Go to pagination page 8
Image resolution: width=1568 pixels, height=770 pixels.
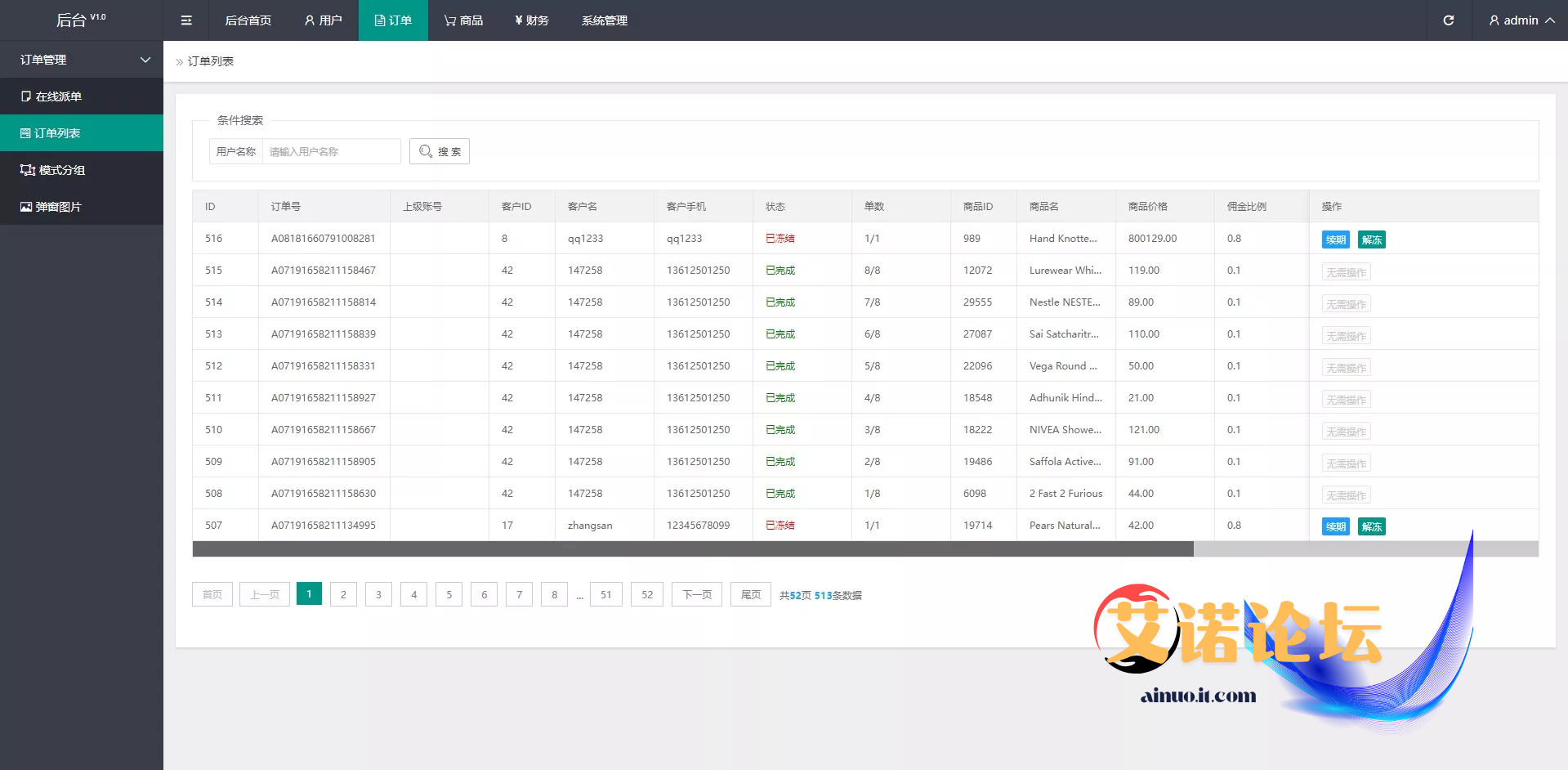point(554,594)
